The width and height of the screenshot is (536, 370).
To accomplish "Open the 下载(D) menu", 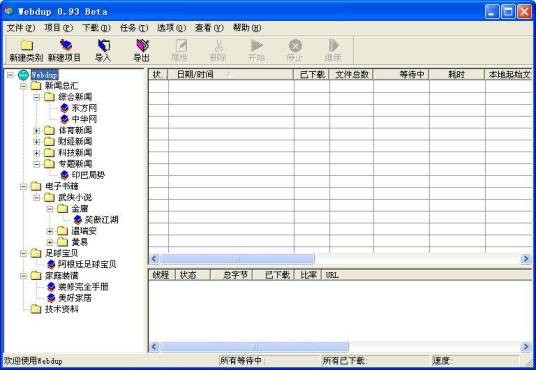I will [x=96, y=28].
